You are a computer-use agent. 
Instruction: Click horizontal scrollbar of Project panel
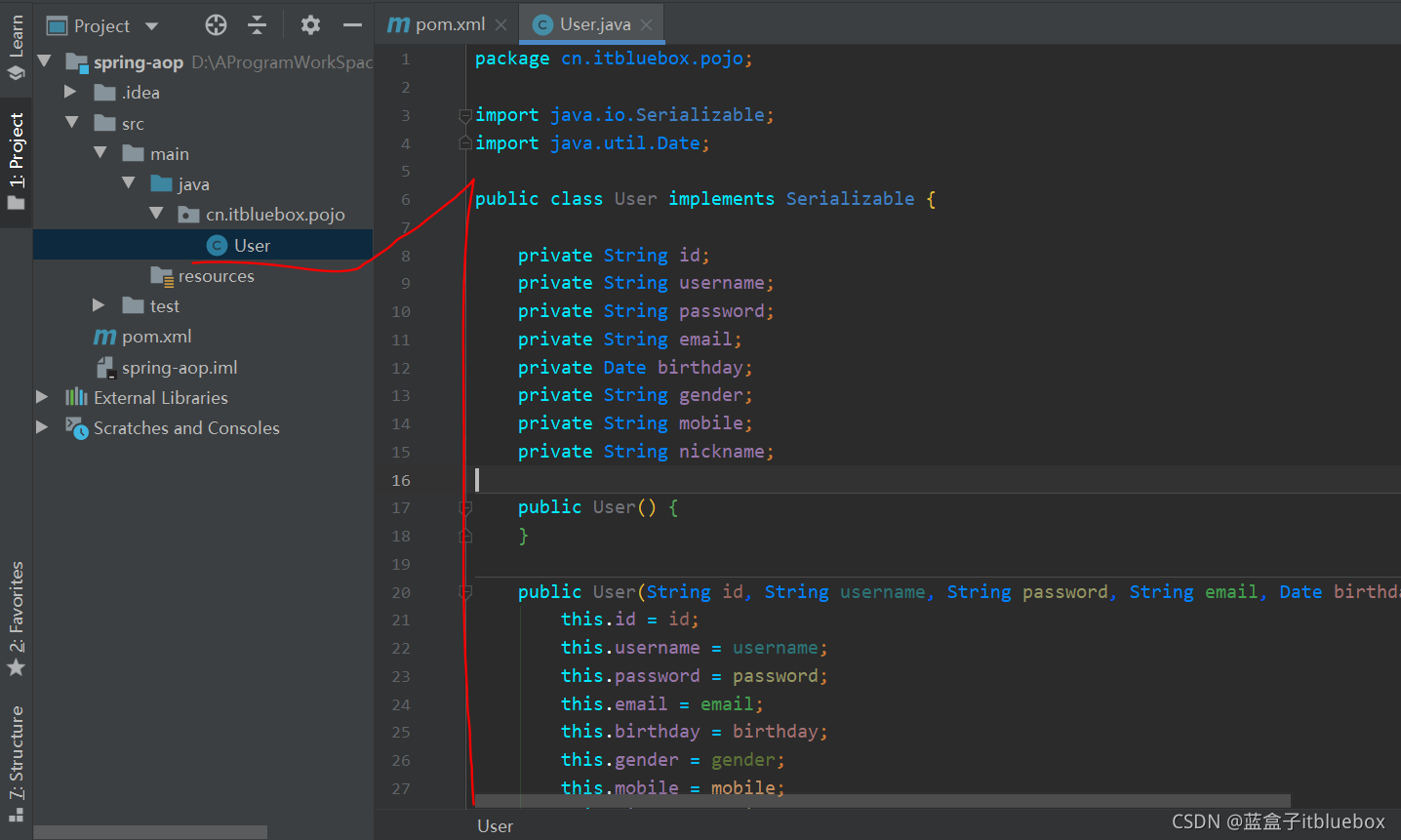[x=150, y=832]
